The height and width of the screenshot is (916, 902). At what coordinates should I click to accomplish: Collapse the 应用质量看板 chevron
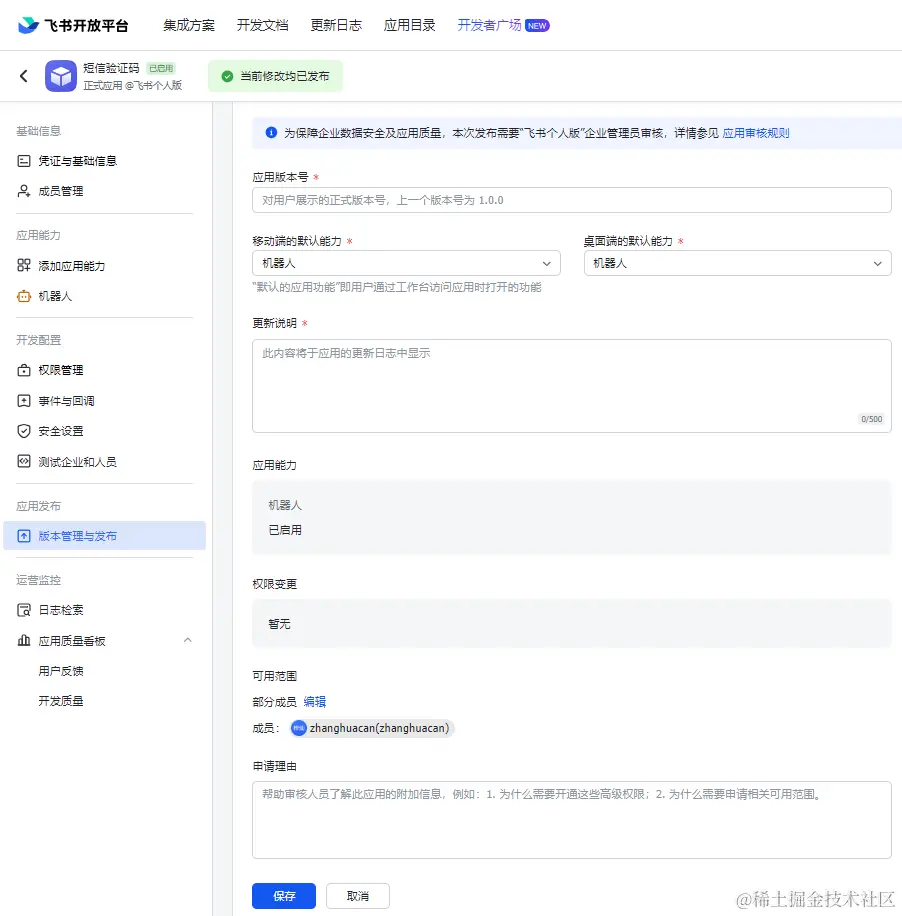(x=188, y=640)
